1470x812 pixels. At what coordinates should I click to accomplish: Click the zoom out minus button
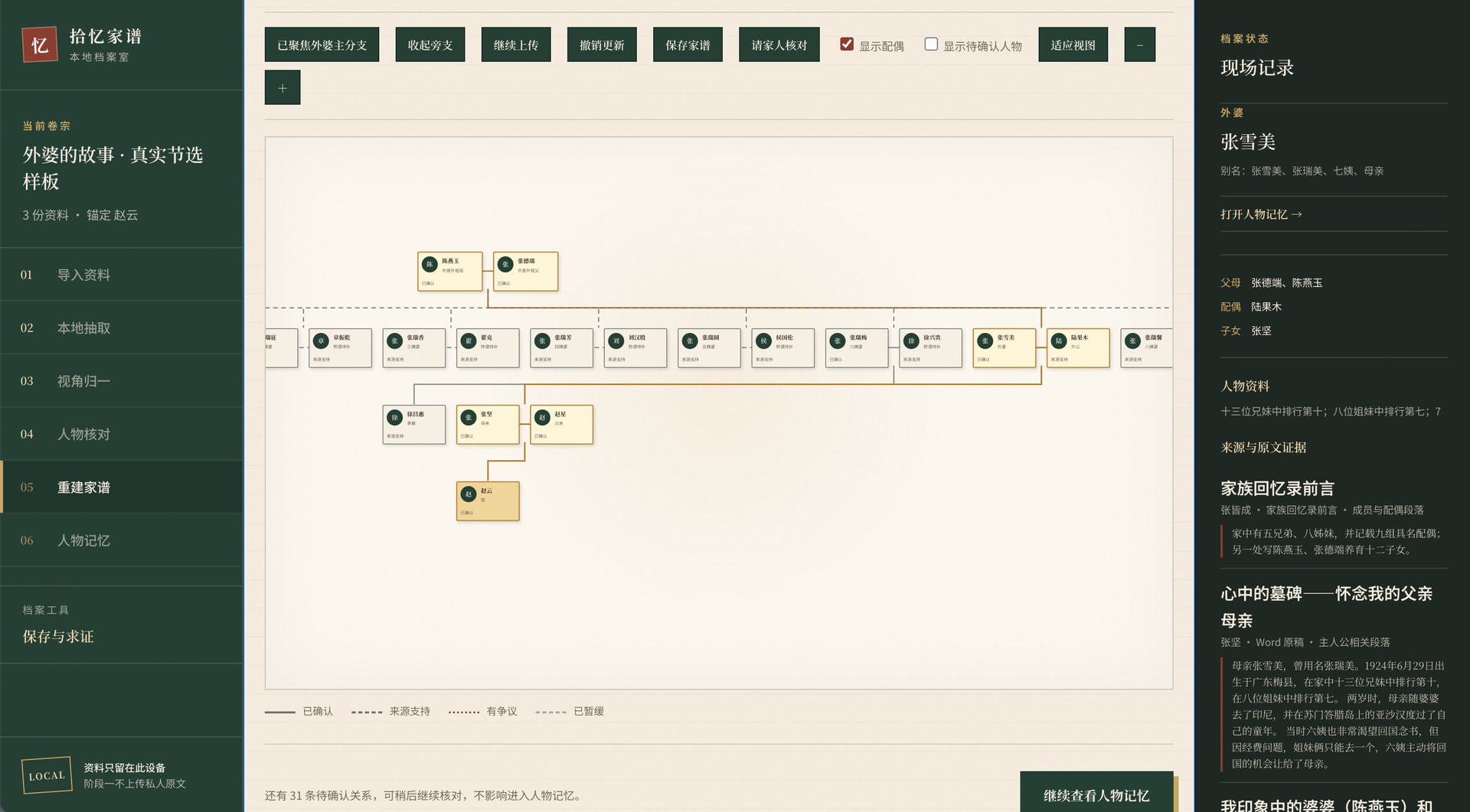(x=1139, y=45)
